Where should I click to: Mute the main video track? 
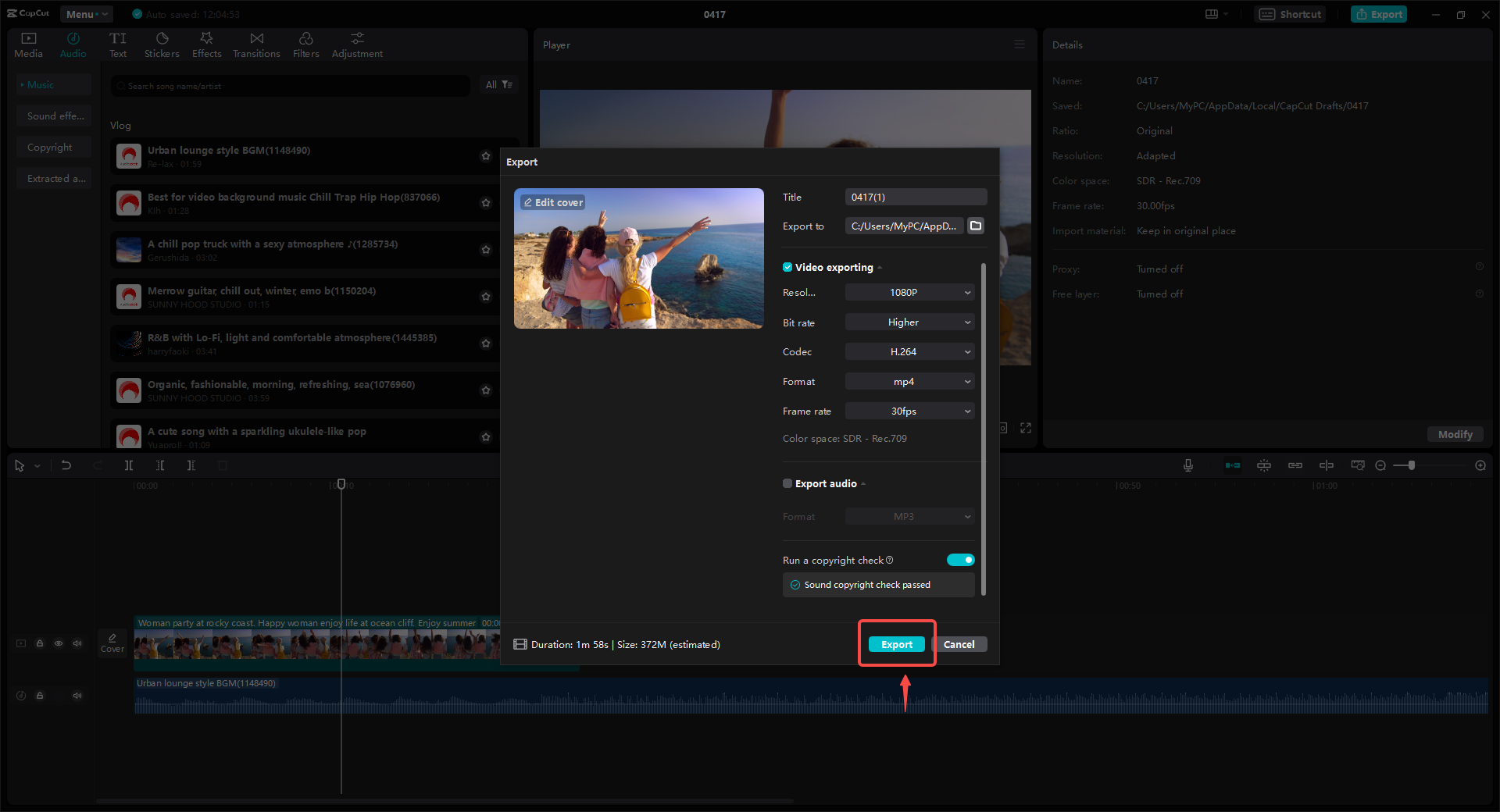click(77, 643)
